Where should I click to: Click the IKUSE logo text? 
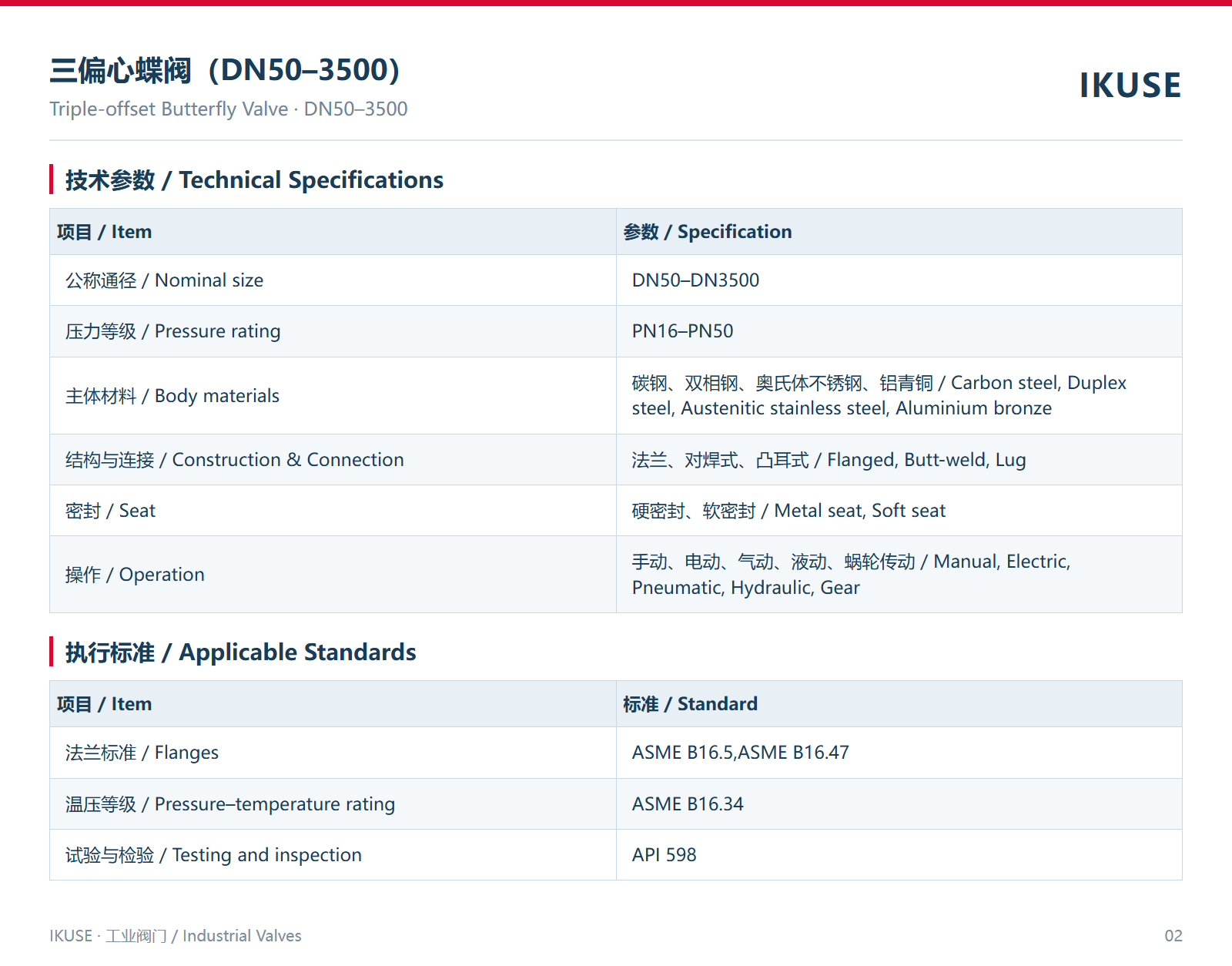tap(1130, 86)
